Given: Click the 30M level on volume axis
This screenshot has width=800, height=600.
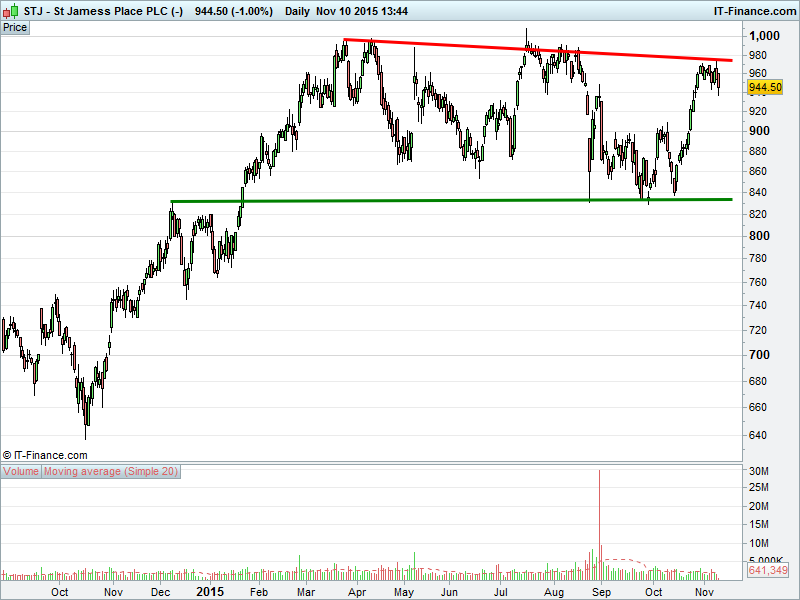Looking at the screenshot, I should [758, 471].
